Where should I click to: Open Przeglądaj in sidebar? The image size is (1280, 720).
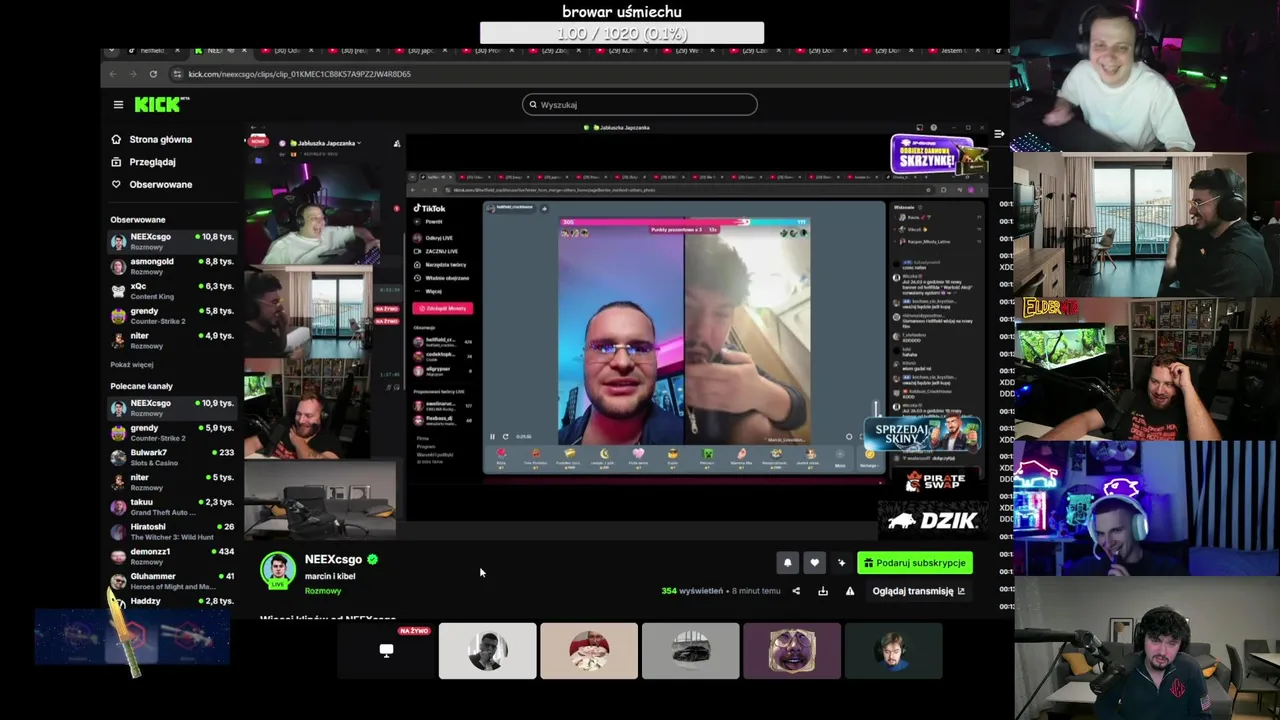[x=143, y=161]
